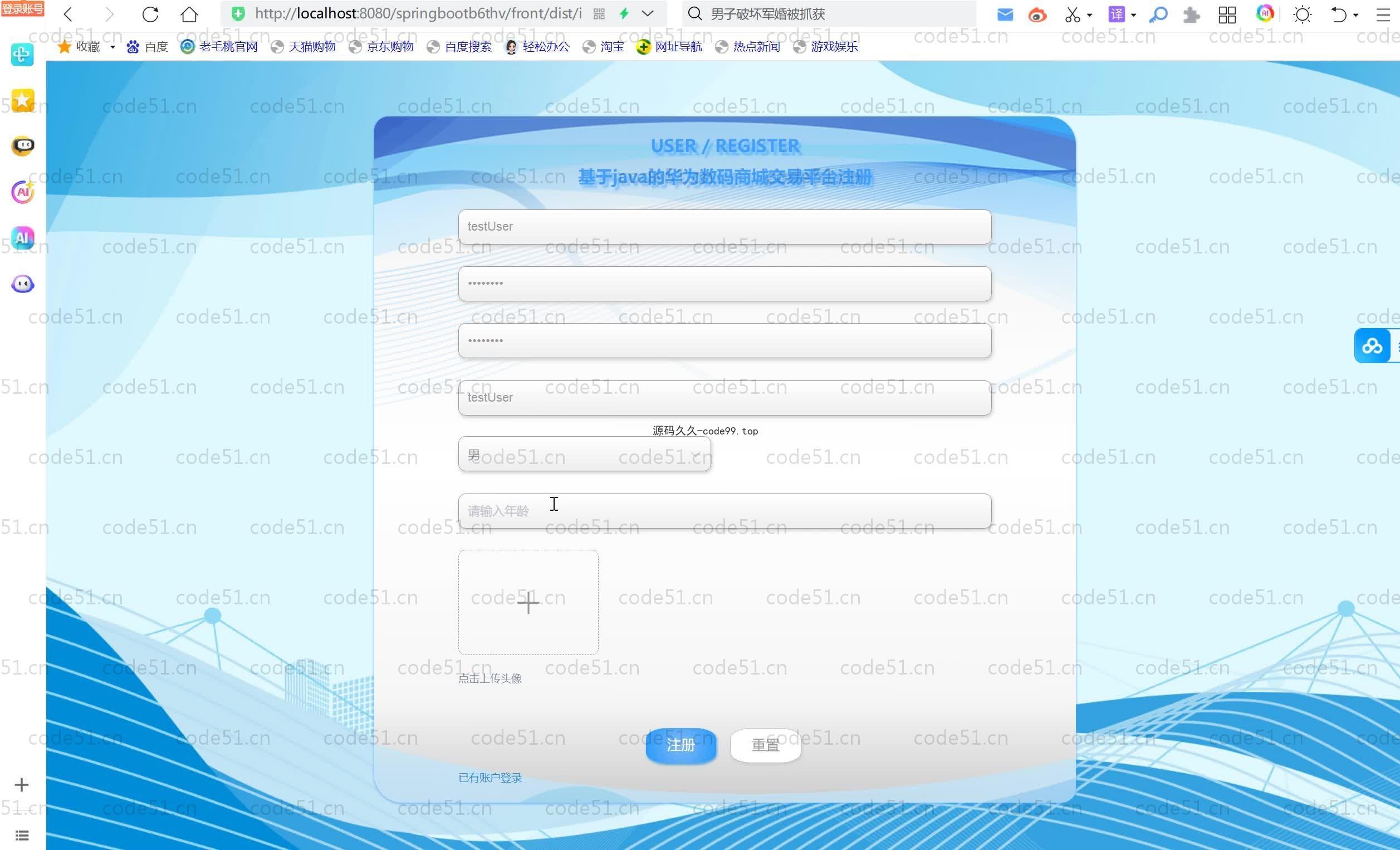The image size is (1400, 850).
Task: Expand the undo dropdown arrow
Action: (1356, 16)
